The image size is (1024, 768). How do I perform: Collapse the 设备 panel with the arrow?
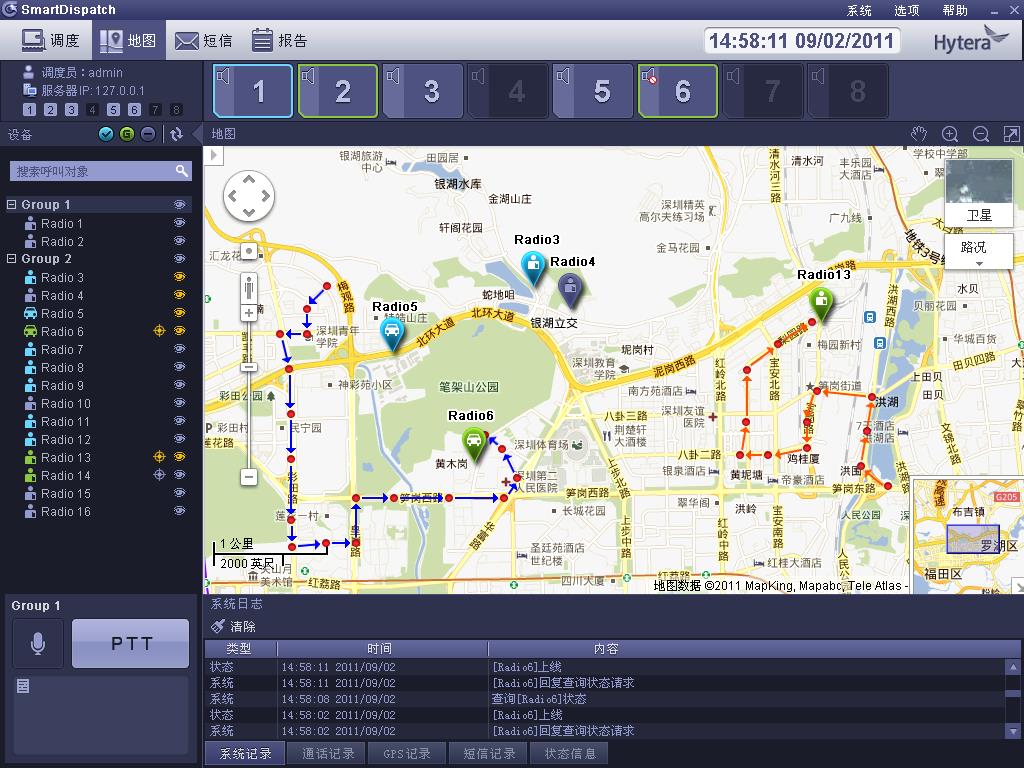tap(197, 135)
